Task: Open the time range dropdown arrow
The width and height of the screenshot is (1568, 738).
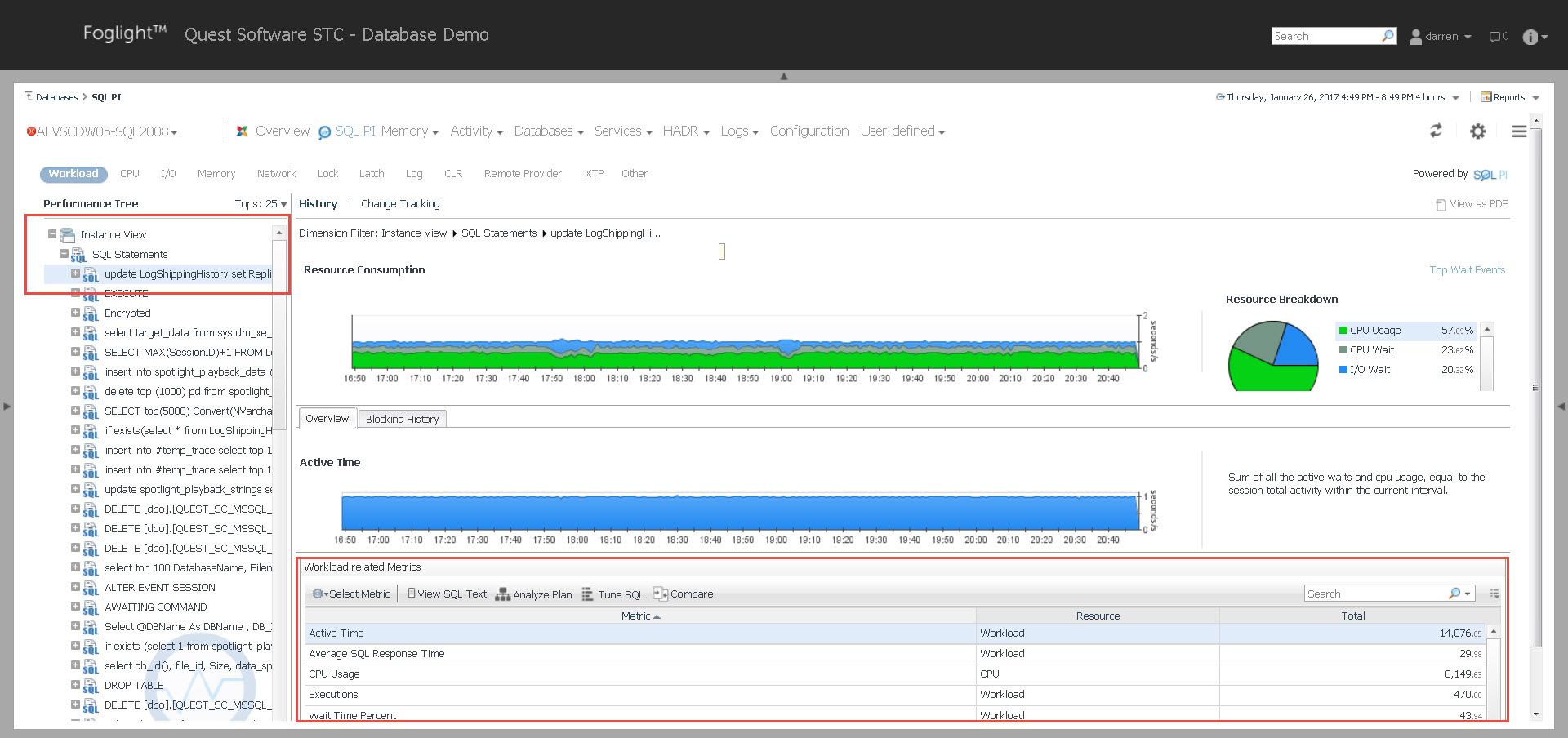Action: coord(1455,98)
